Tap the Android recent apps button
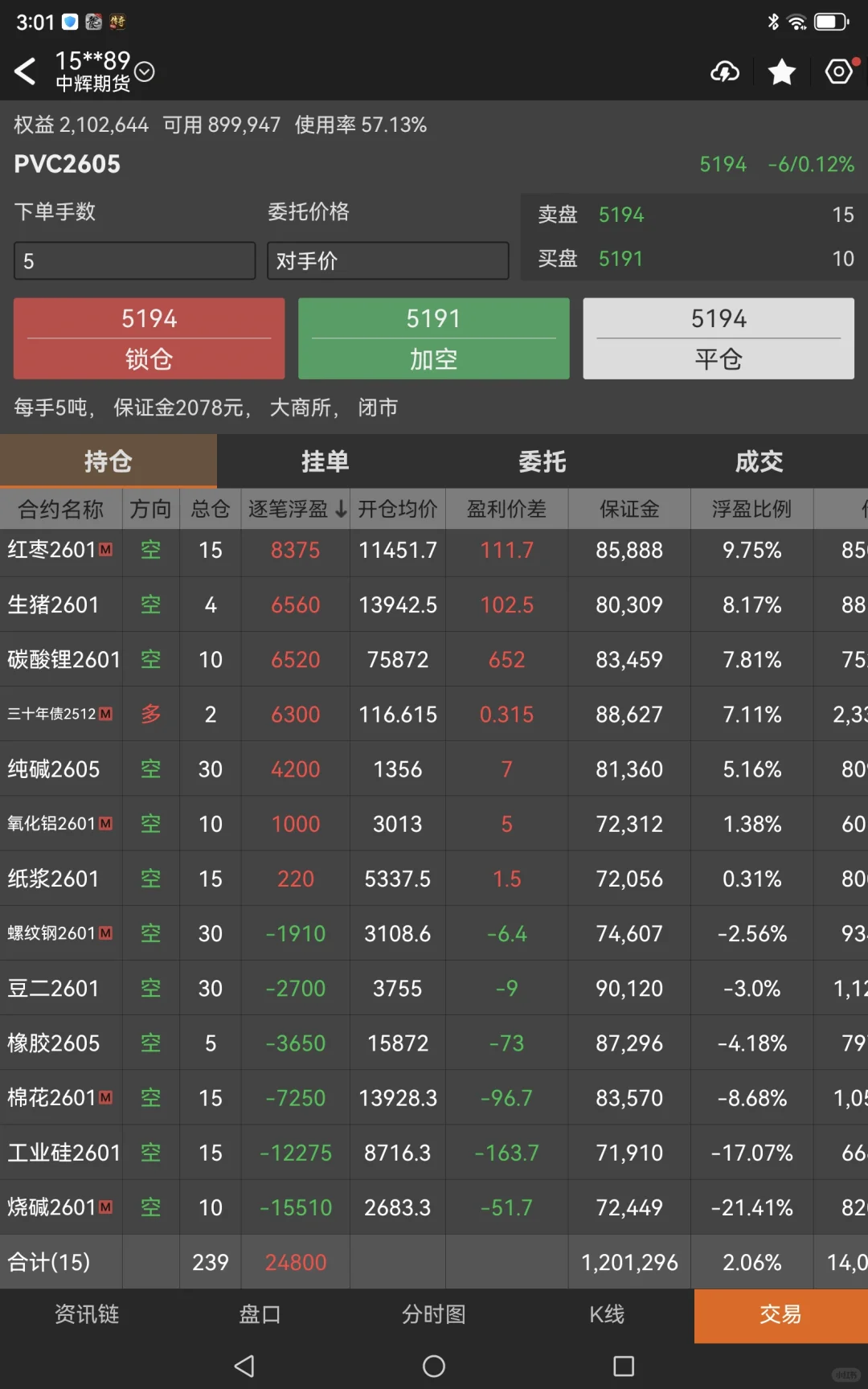 [624, 1366]
